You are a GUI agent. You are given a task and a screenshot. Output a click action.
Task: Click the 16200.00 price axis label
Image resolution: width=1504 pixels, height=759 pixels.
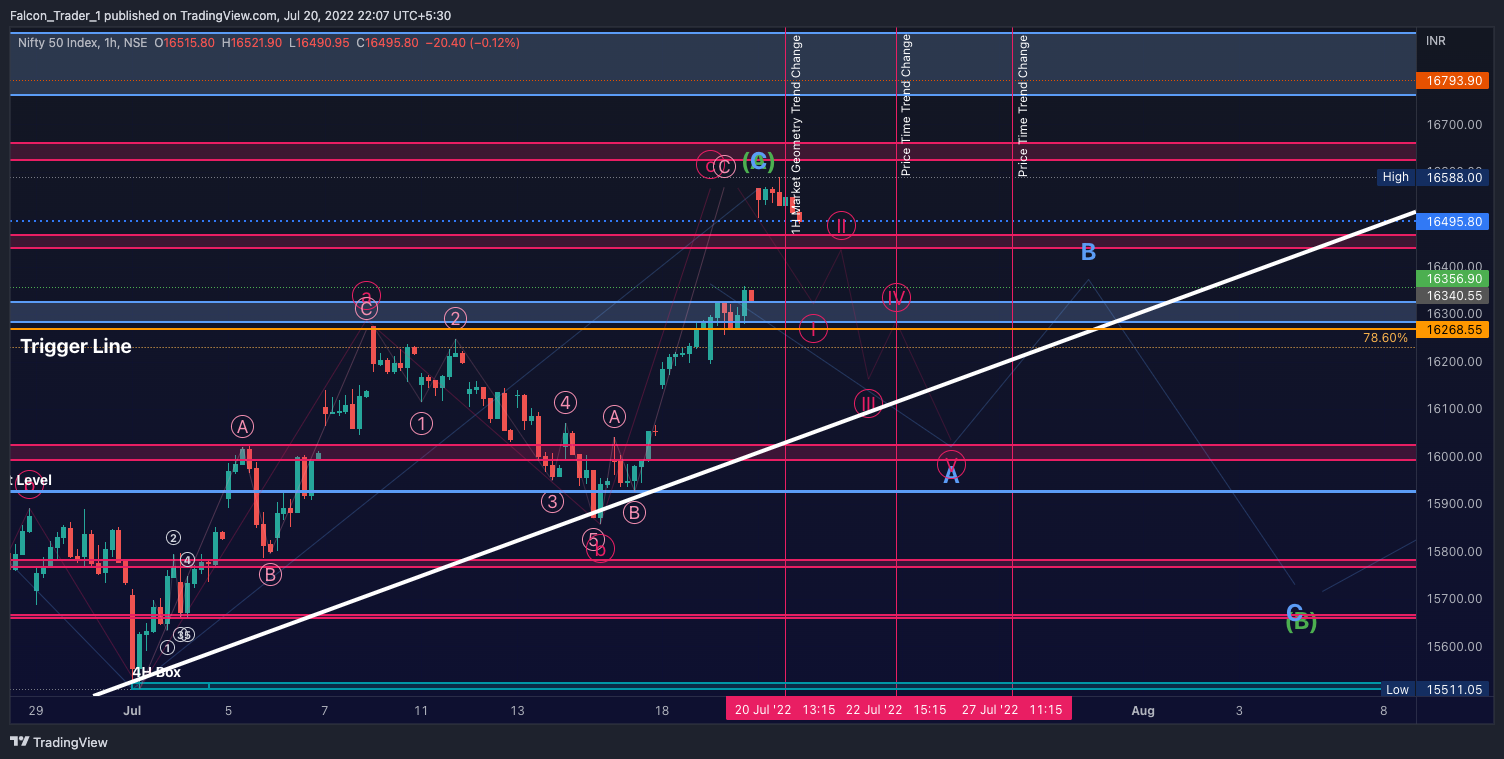pos(1453,361)
